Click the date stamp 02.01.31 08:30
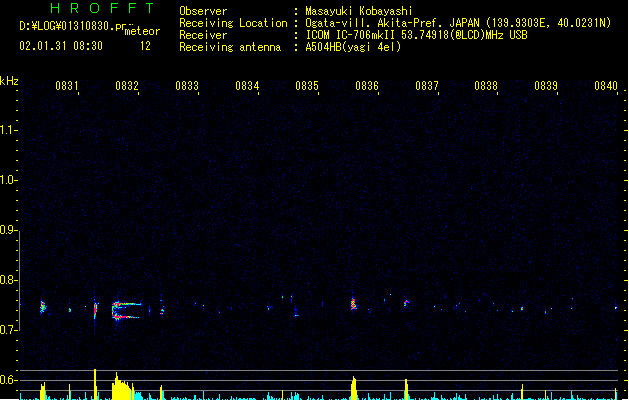The height and width of the screenshot is (400, 629). pos(61,46)
